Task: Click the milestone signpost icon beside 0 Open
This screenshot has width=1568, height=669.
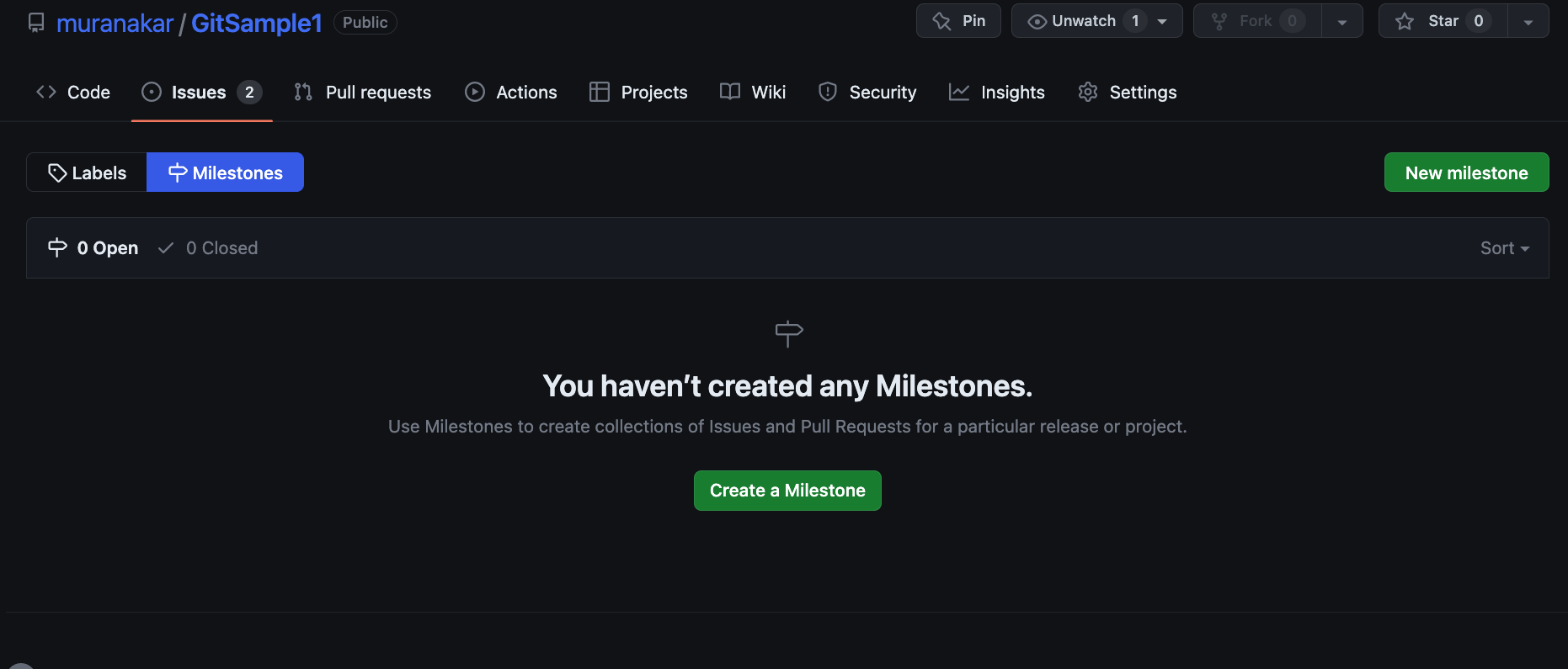Action: [57, 247]
